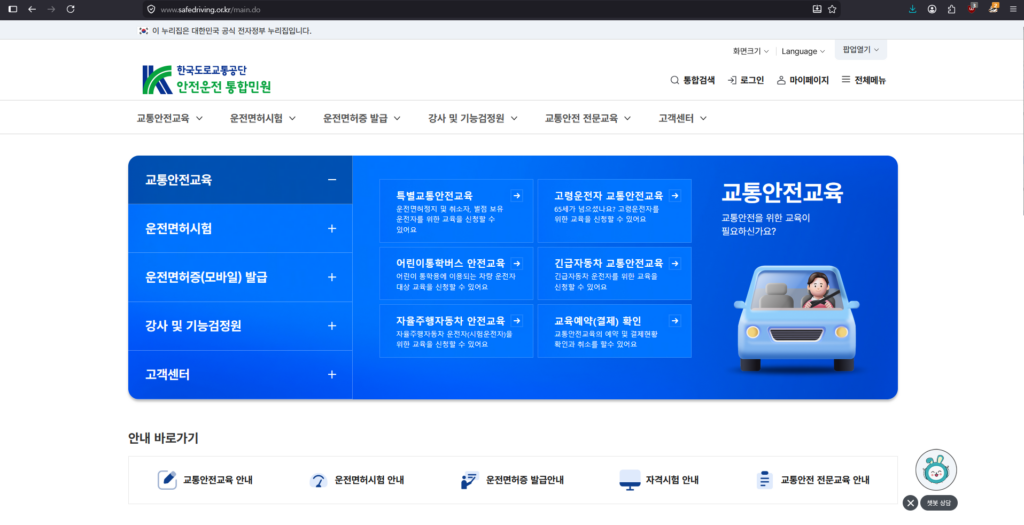Click arrow icon on 특별교통안전교육 card
This screenshot has height=525, width=1024.
(x=517, y=195)
